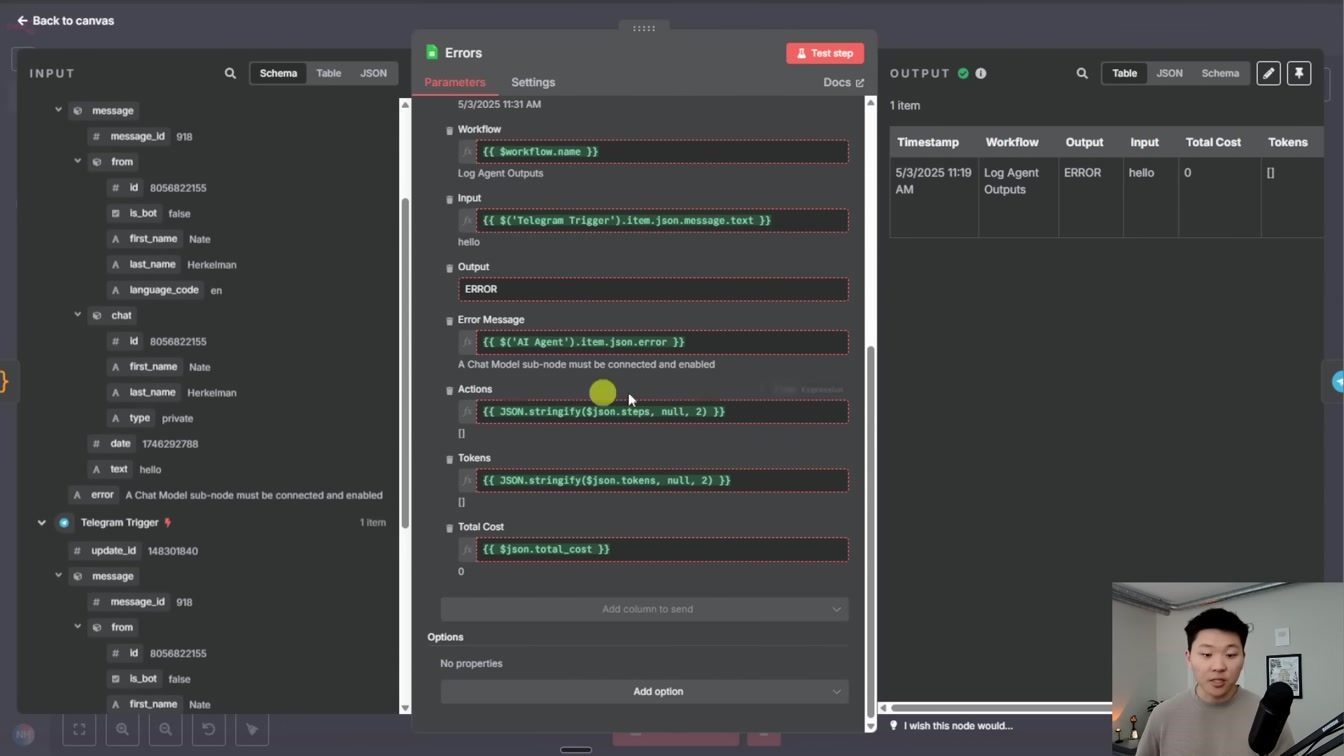Search the INPUT panel with magnifier icon
Image resolution: width=1344 pixels, height=756 pixels.
[230, 73]
